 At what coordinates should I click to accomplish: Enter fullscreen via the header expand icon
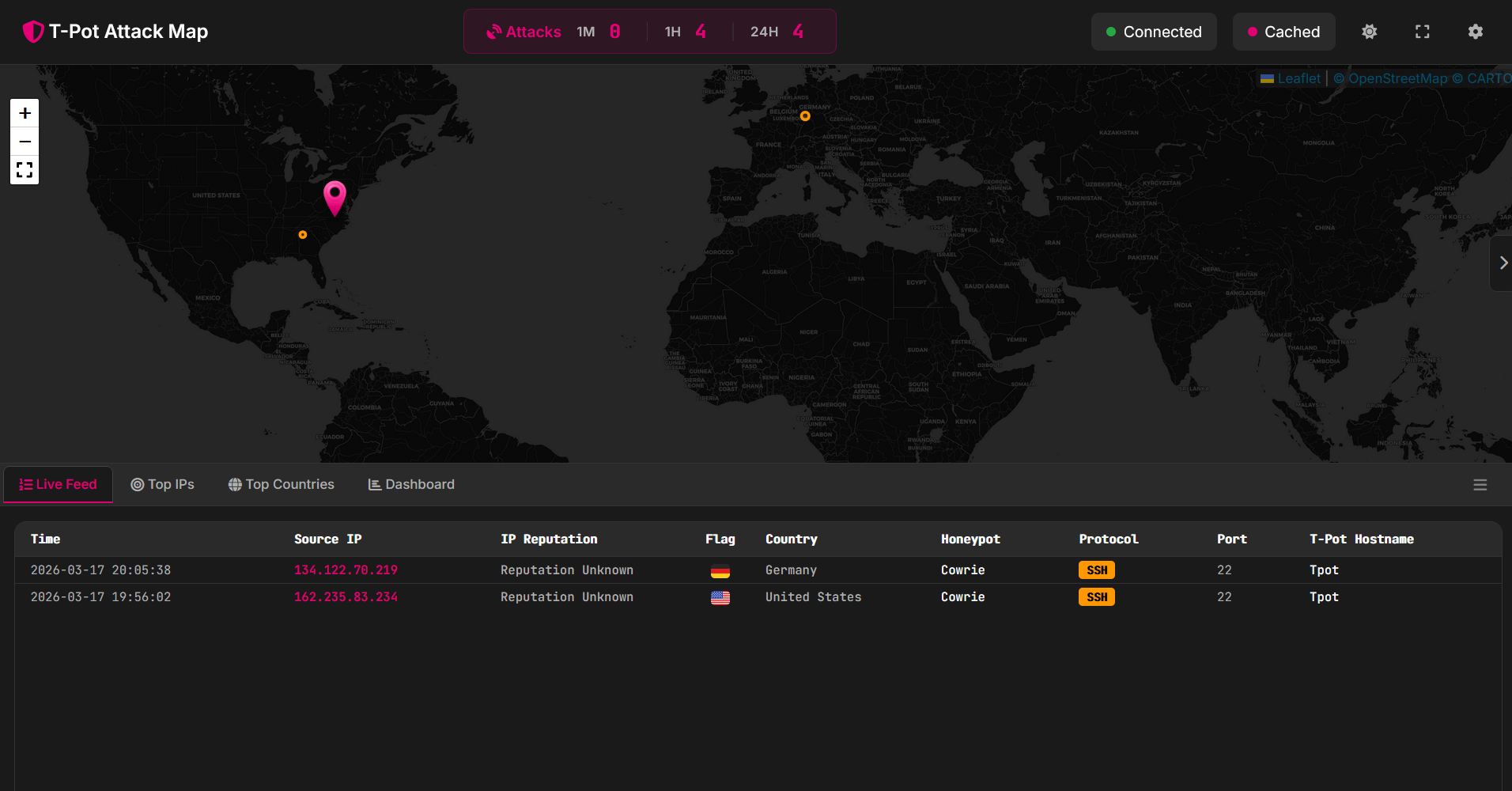tap(1422, 32)
